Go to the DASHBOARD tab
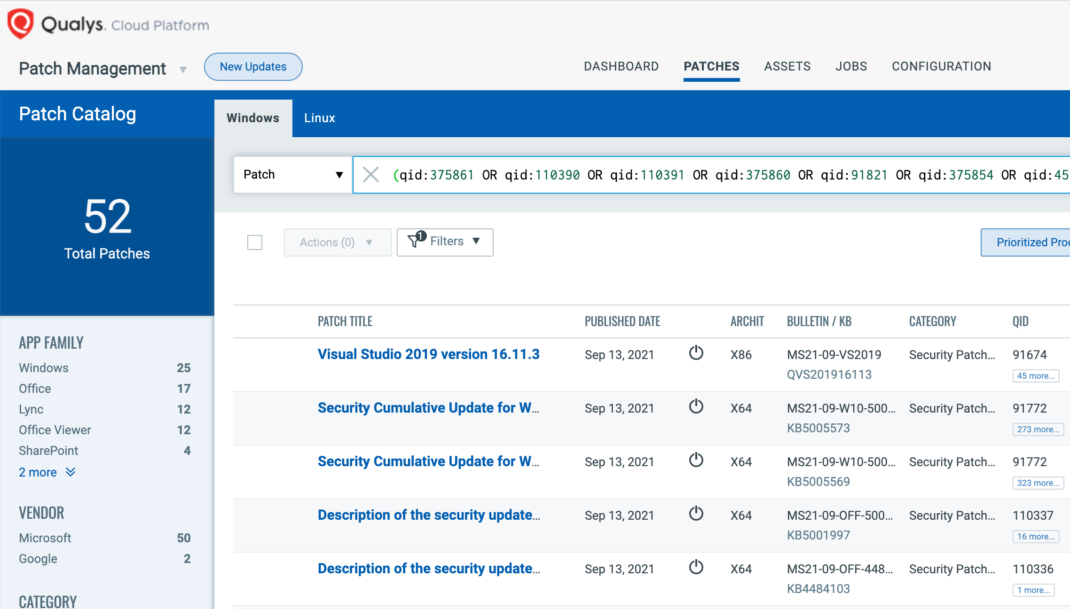The height and width of the screenshot is (609, 1070). point(621,66)
